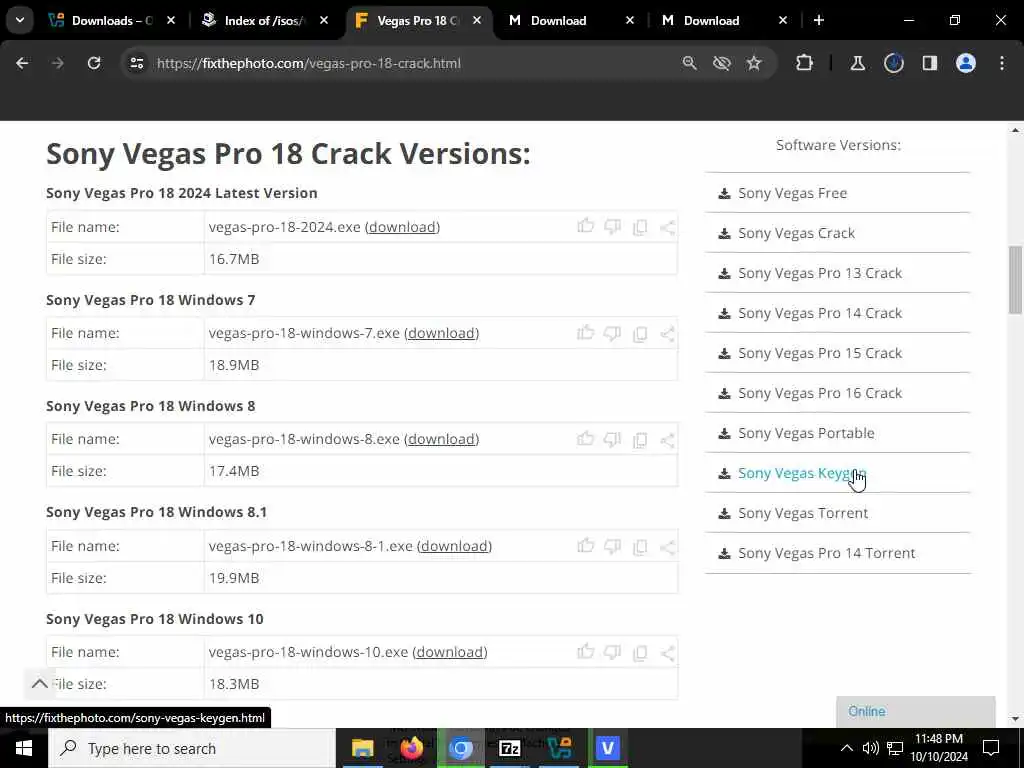Open the Windows Start menu

click(24, 748)
